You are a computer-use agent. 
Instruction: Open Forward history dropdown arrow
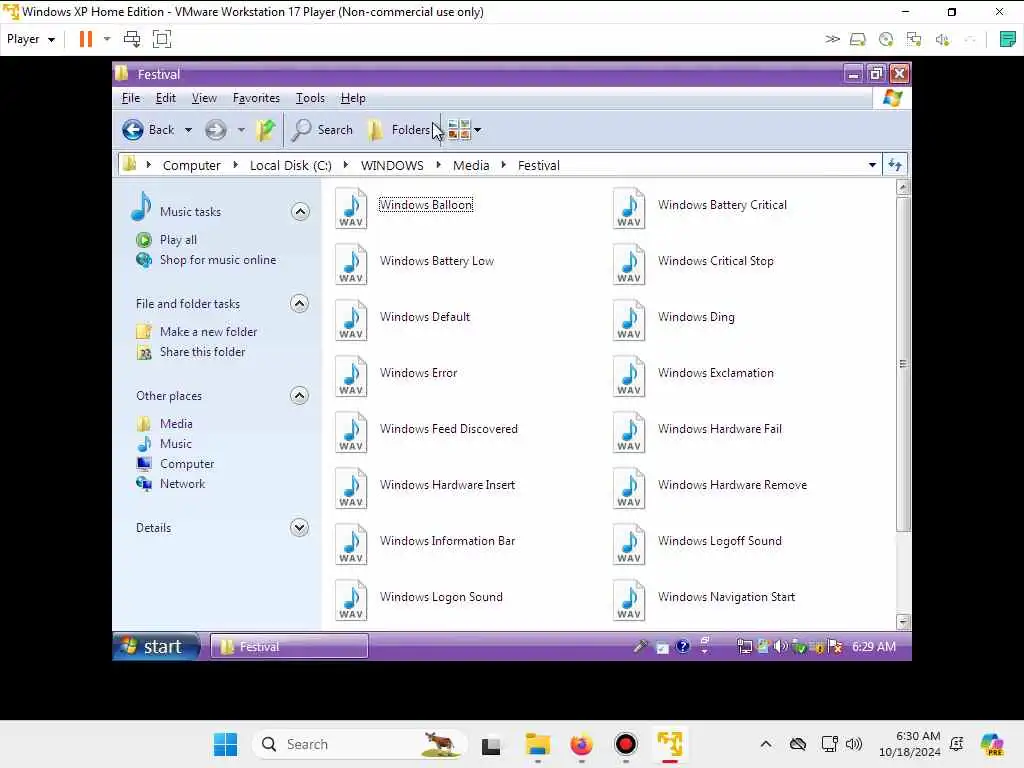(241, 130)
